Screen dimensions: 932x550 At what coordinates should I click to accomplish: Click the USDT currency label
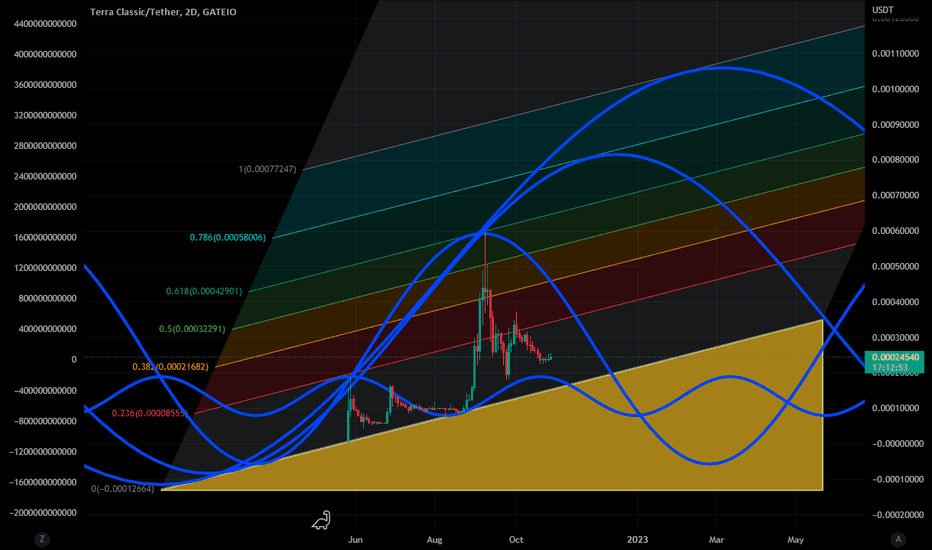tap(883, 10)
